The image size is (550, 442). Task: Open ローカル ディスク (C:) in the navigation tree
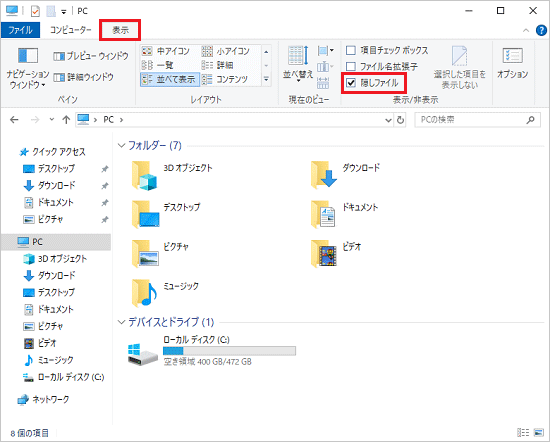63,377
